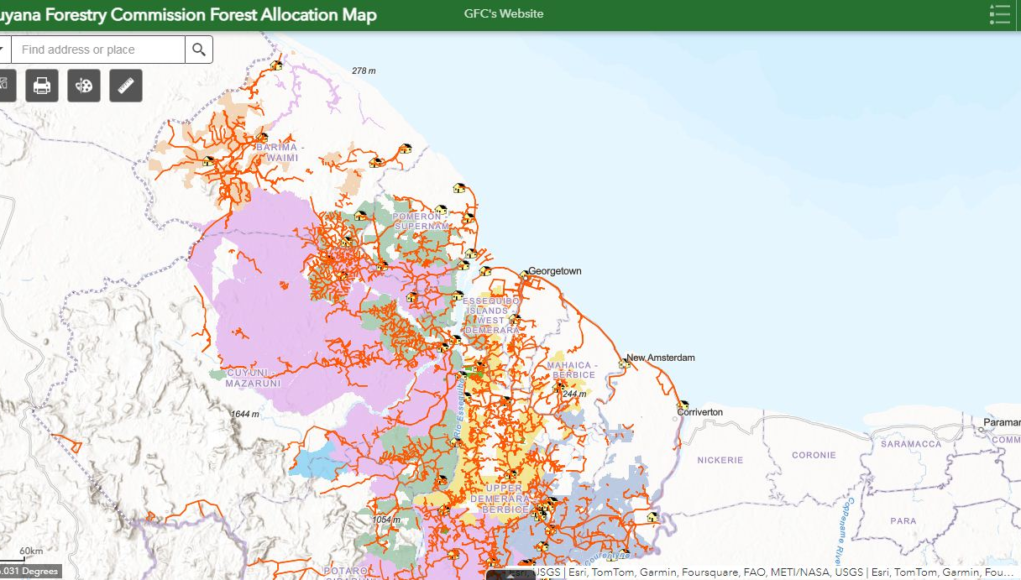Open the Print widget

click(x=42, y=86)
